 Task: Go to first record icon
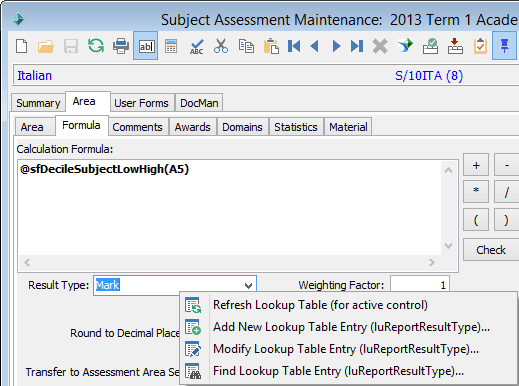coord(294,46)
